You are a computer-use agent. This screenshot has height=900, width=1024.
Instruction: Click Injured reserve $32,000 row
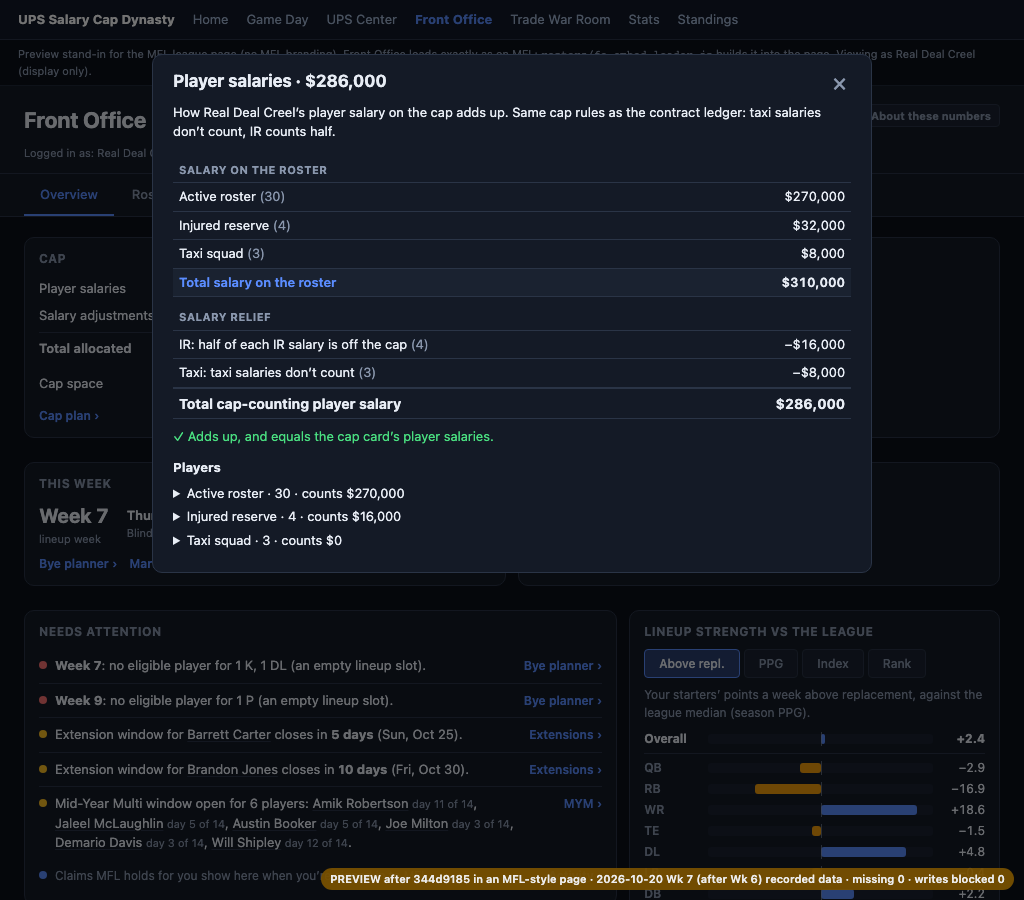click(511, 225)
